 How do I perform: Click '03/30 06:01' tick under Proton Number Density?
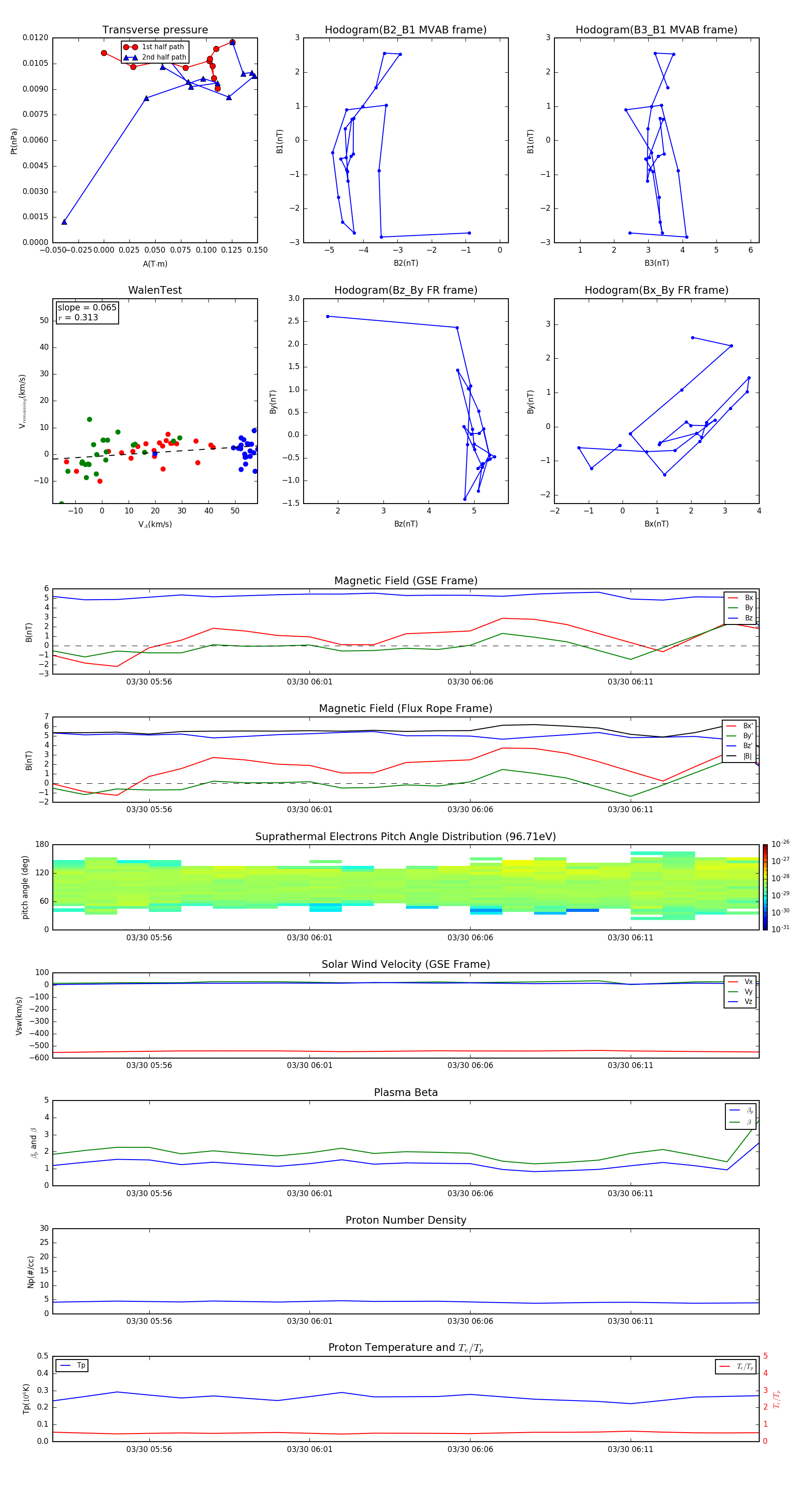[310, 1321]
